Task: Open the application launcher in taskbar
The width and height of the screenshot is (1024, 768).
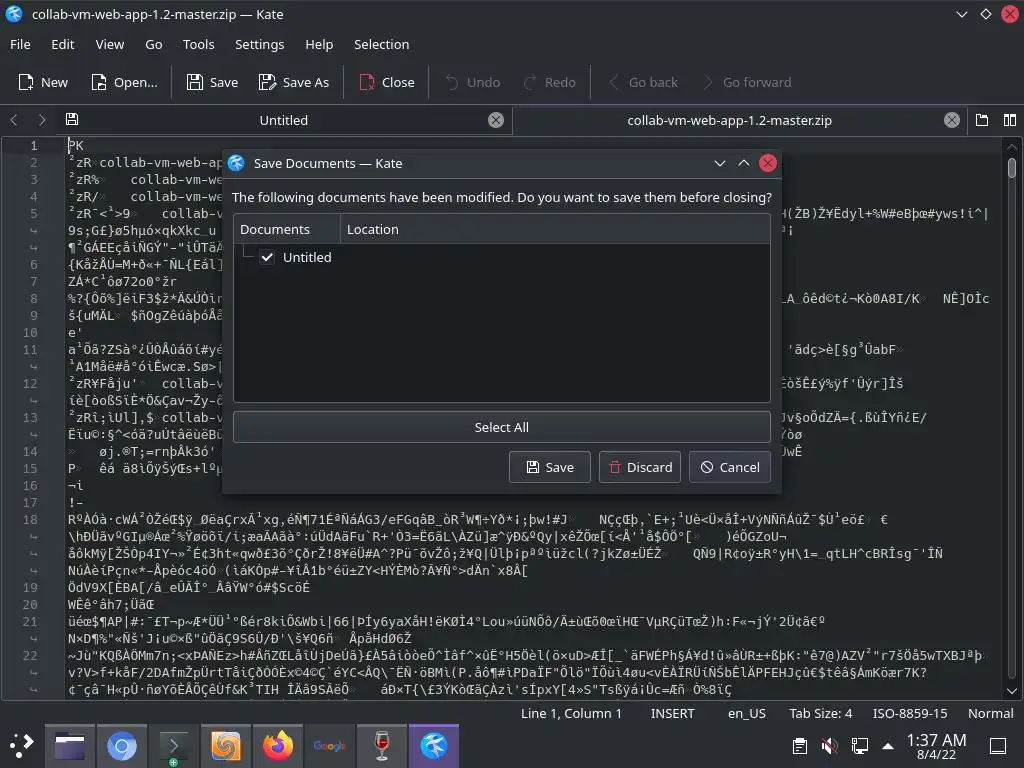Action: tap(22, 746)
